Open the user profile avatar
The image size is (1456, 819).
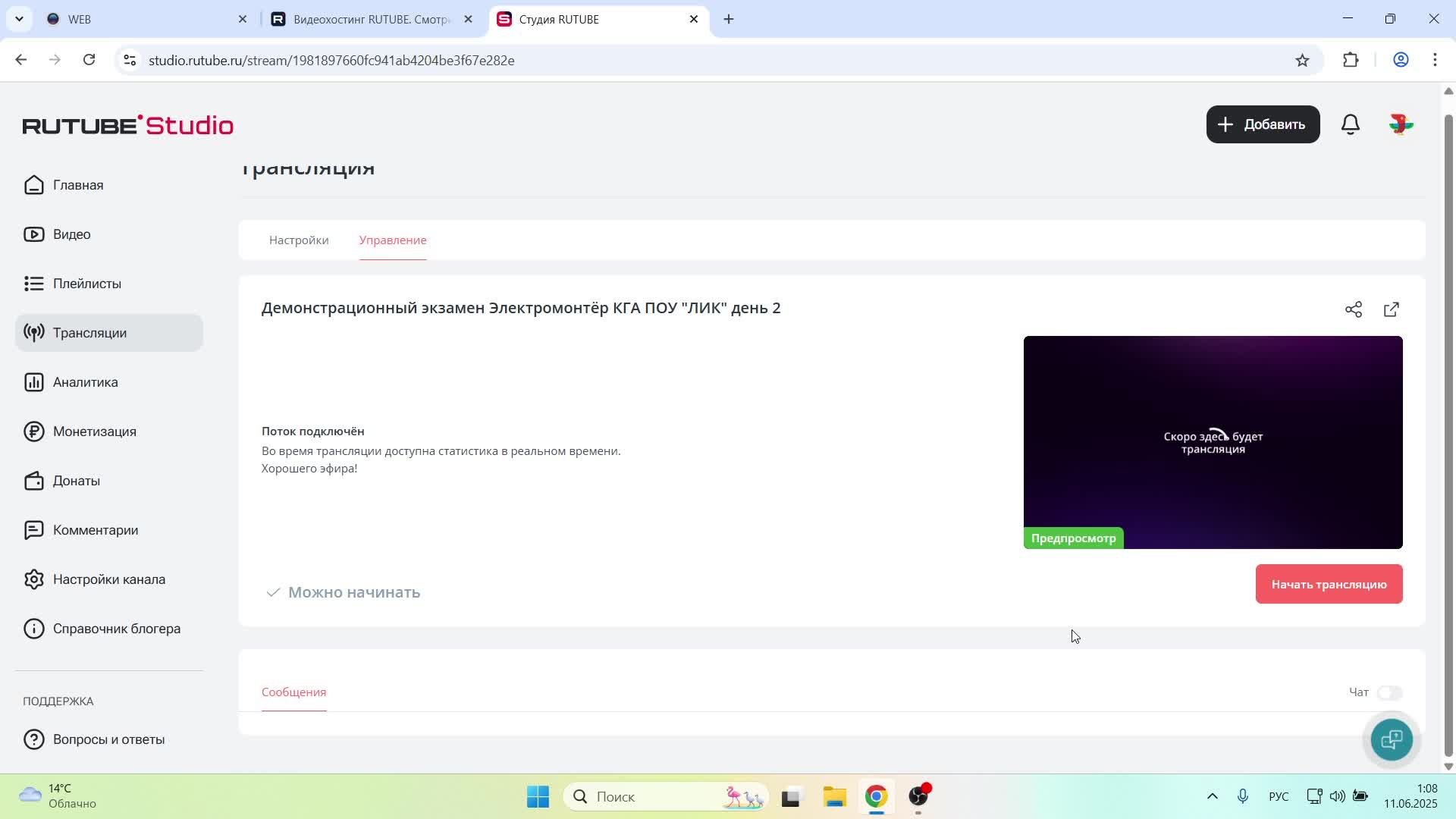pyautogui.click(x=1401, y=124)
